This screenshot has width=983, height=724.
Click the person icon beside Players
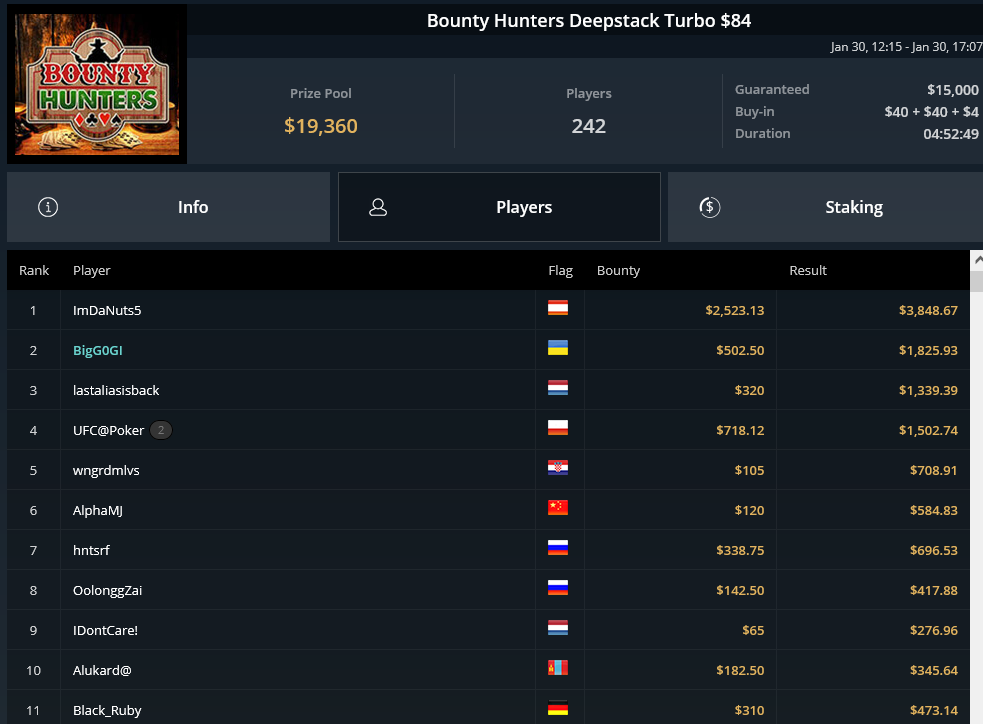coord(378,207)
